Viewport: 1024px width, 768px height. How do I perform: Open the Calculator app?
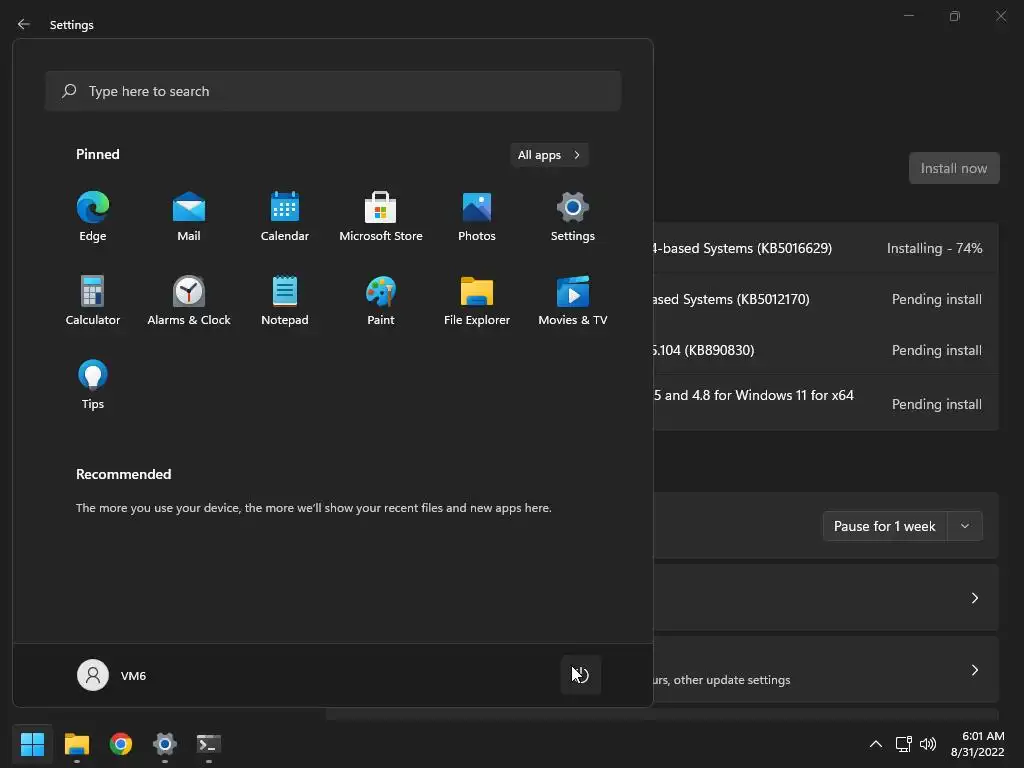93,300
